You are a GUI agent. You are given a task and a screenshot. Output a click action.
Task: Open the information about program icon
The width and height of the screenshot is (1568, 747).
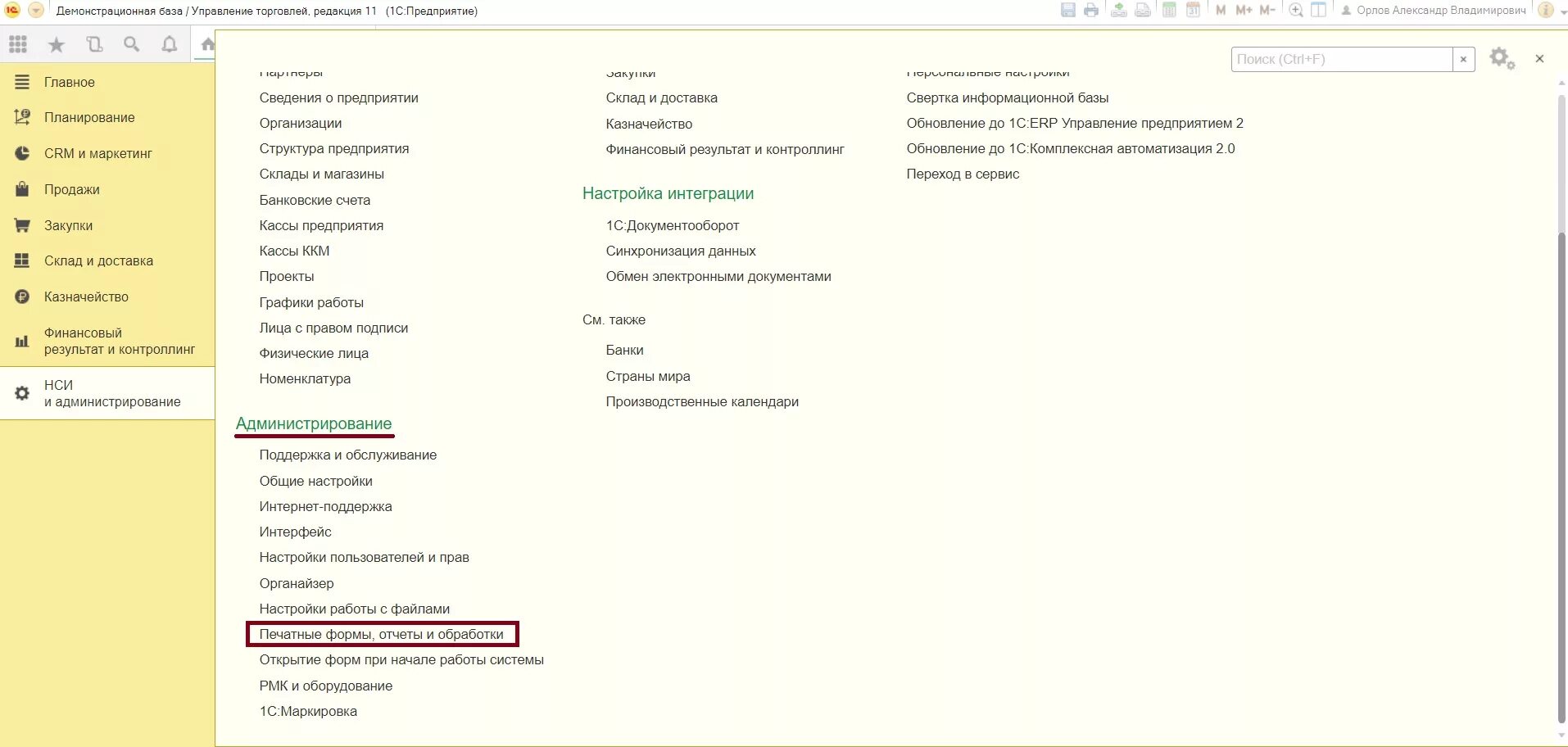1546,10
